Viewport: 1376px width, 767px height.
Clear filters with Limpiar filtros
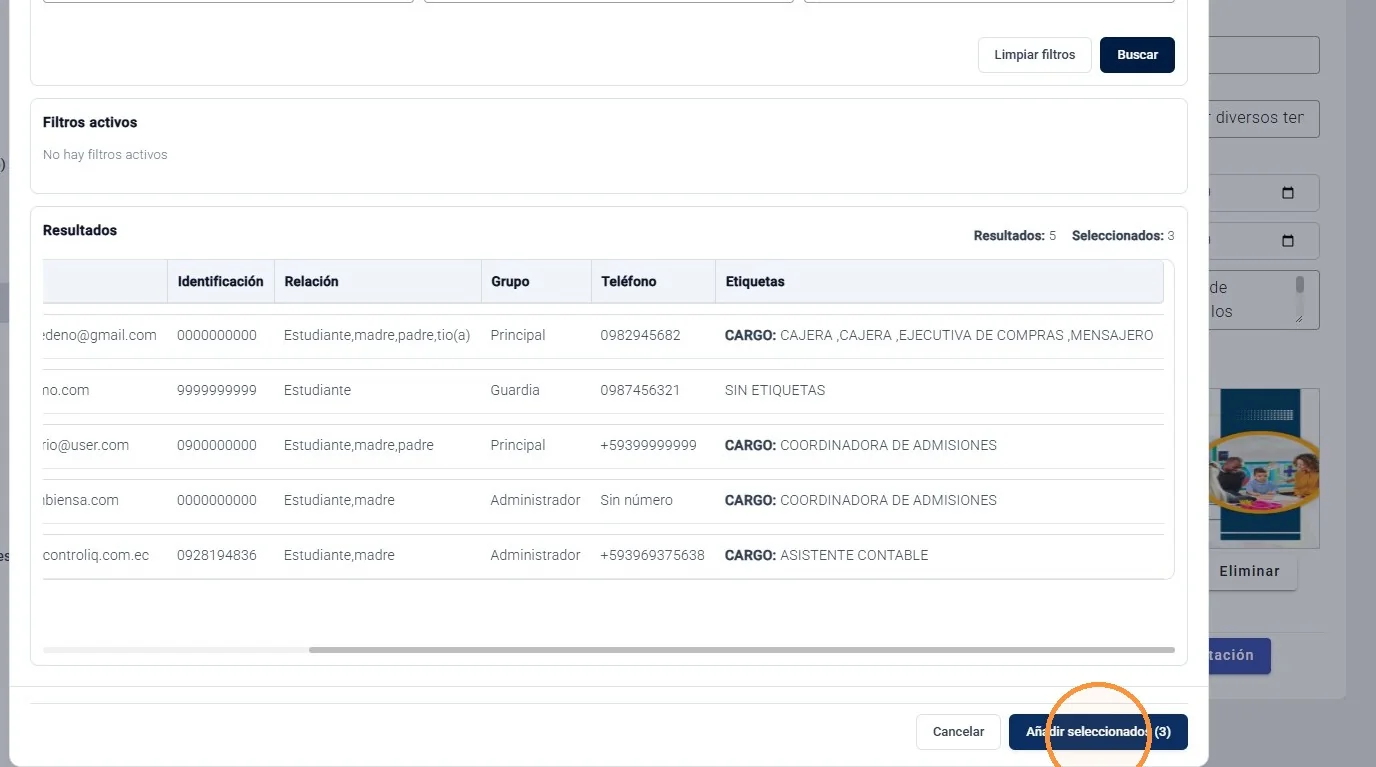(x=1034, y=55)
